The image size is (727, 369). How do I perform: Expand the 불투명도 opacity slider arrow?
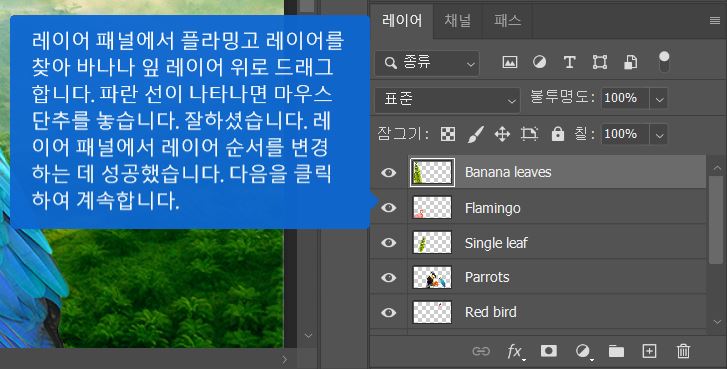(x=659, y=99)
